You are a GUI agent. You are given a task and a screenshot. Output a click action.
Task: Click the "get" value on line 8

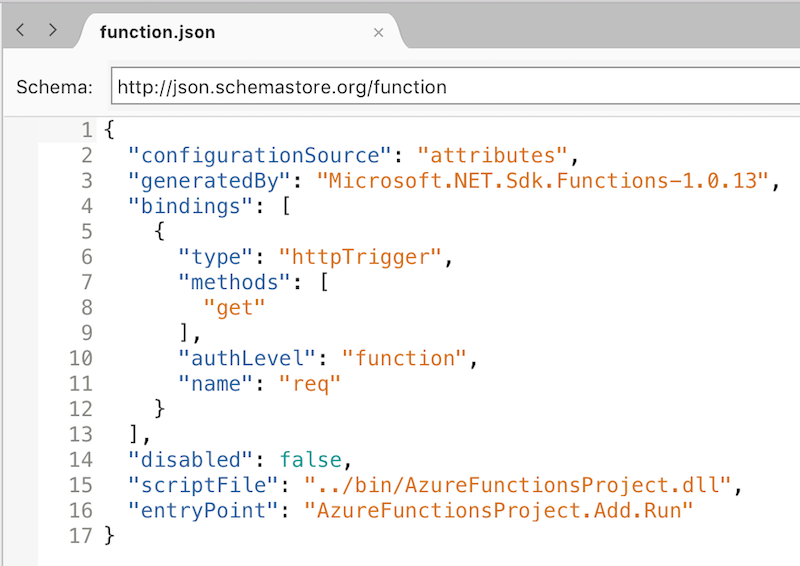(x=234, y=308)
